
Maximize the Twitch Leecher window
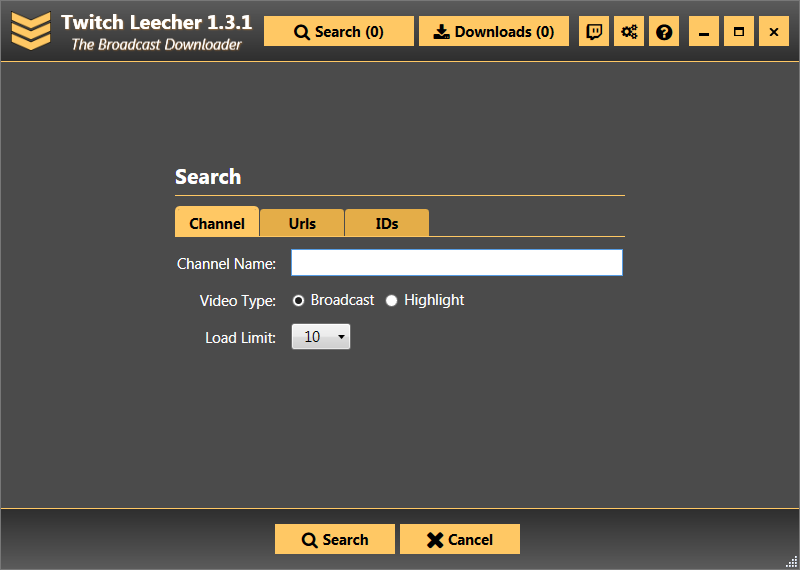click(739, 32)
